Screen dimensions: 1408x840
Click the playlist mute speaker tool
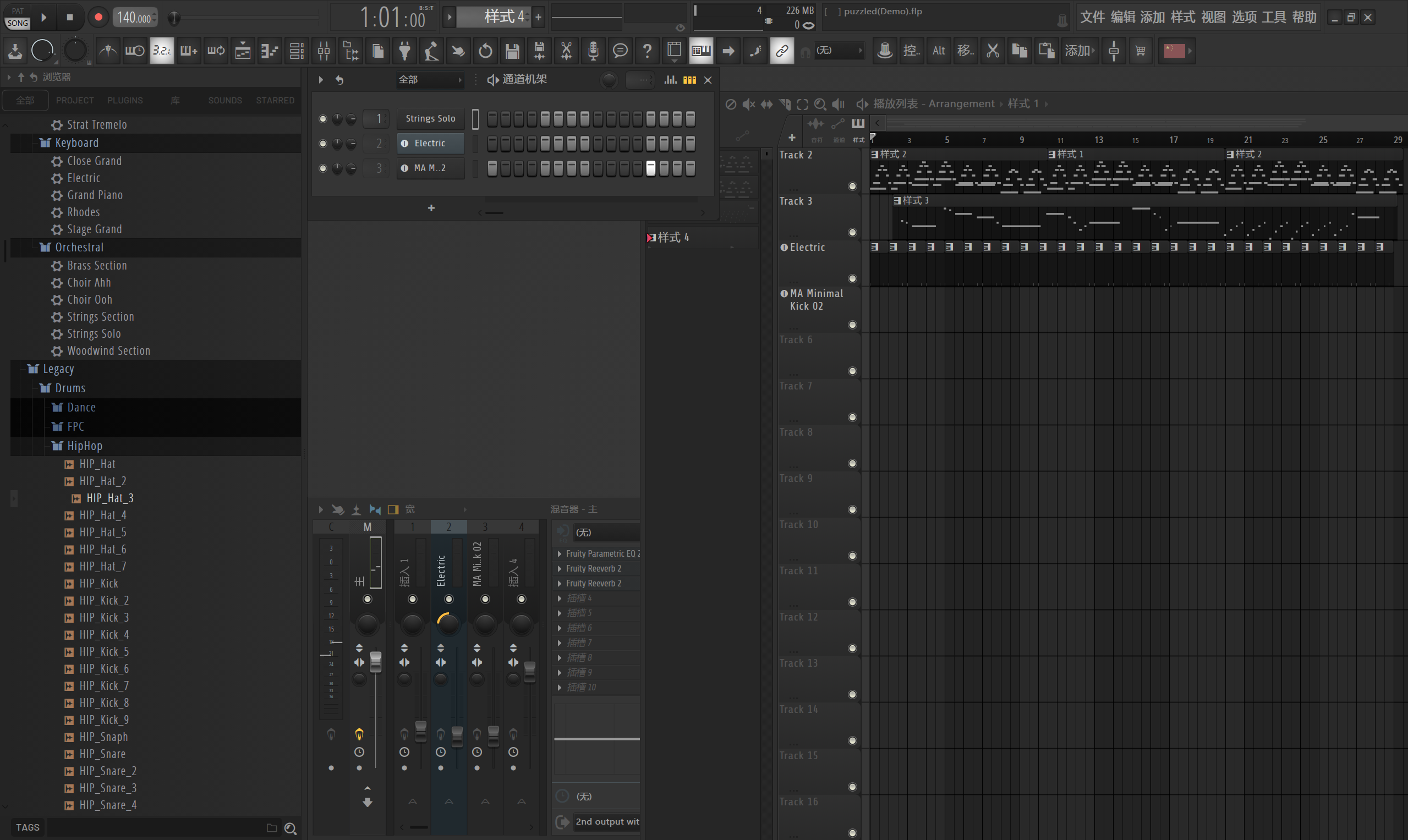748,104
